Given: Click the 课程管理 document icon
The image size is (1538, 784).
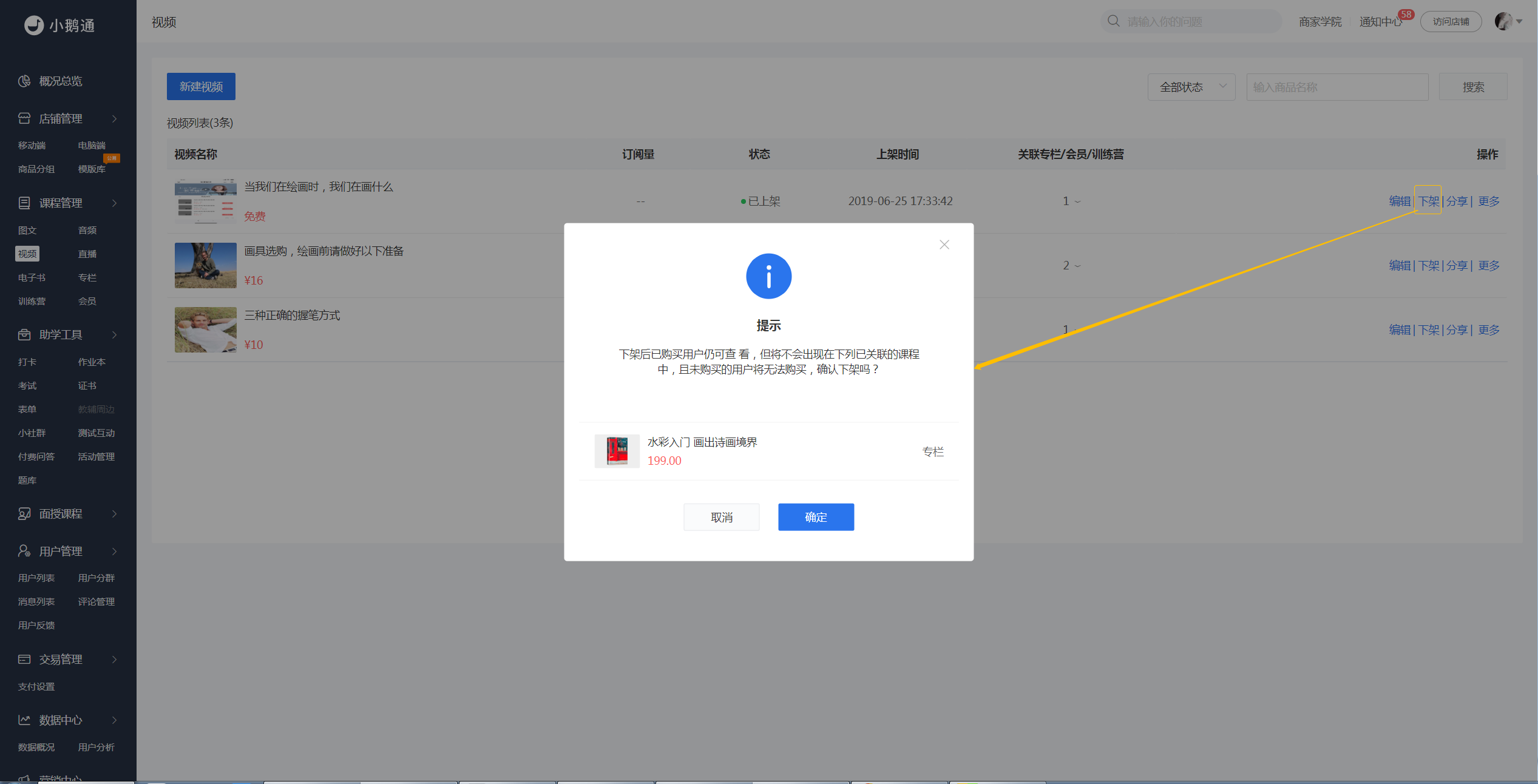Looking at the screenshot, I should pyautogui.click(x=24, y=203).
